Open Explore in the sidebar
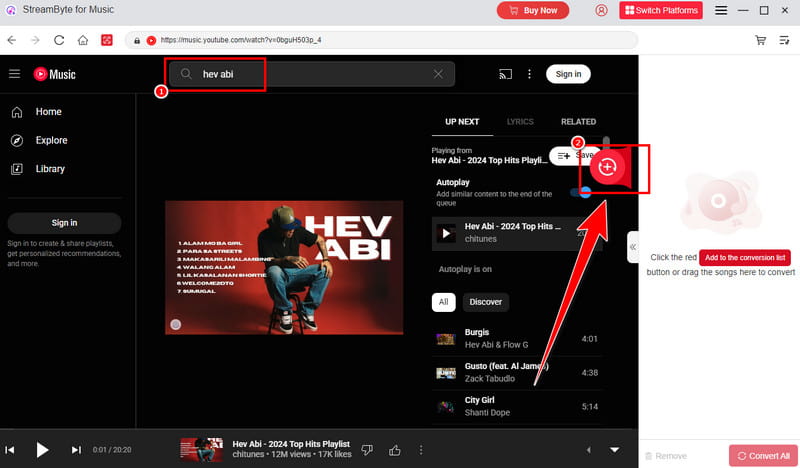 click(x=51, y=140)
